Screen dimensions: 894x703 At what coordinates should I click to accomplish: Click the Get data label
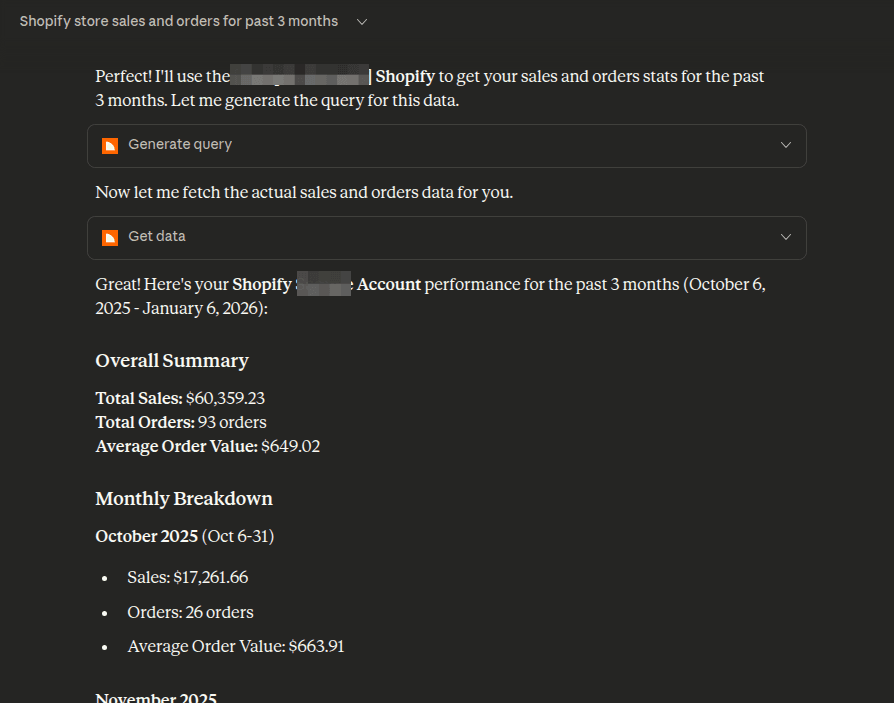[x=157, y=237]
